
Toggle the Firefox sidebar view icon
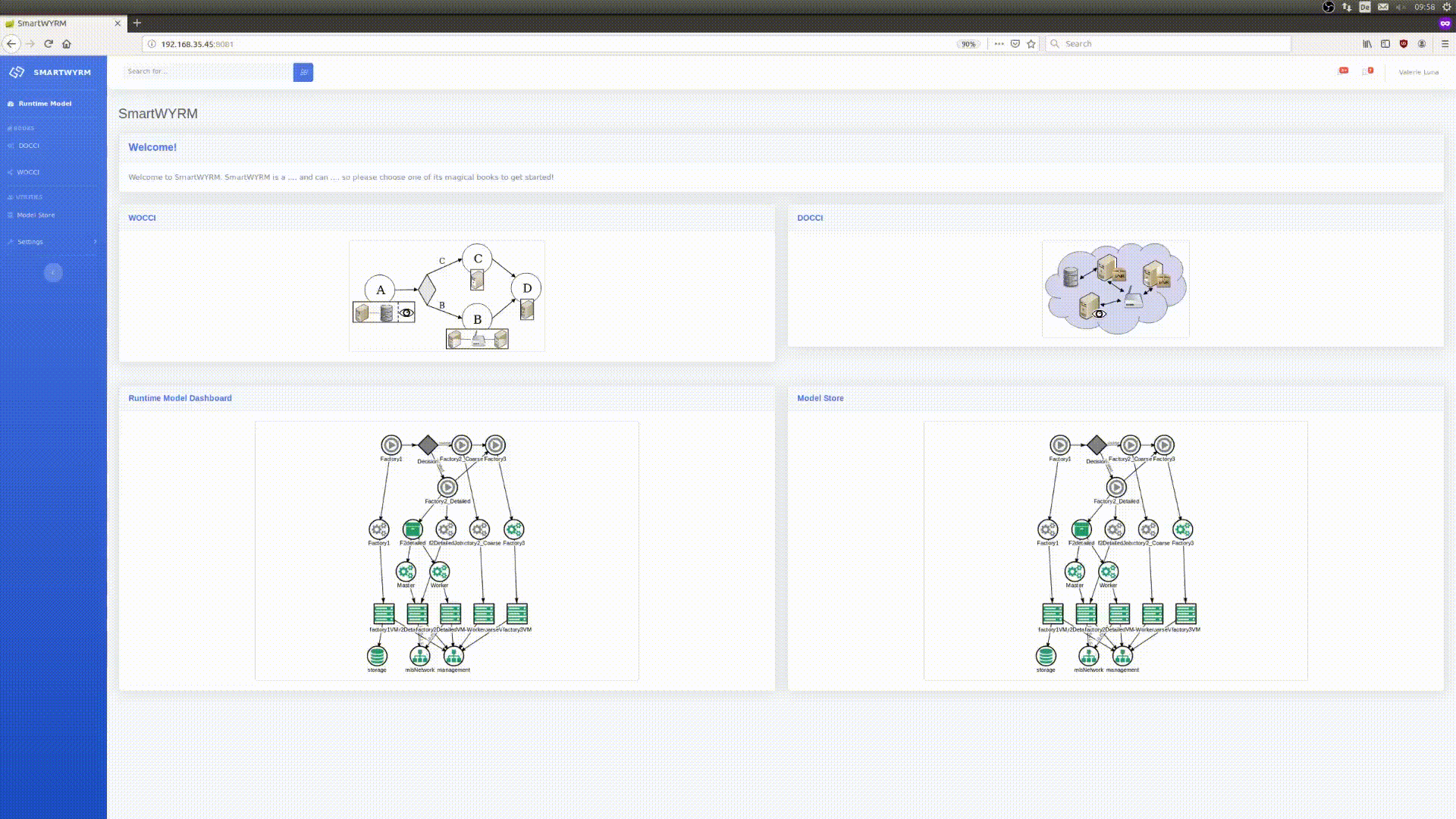point(1385,44)
